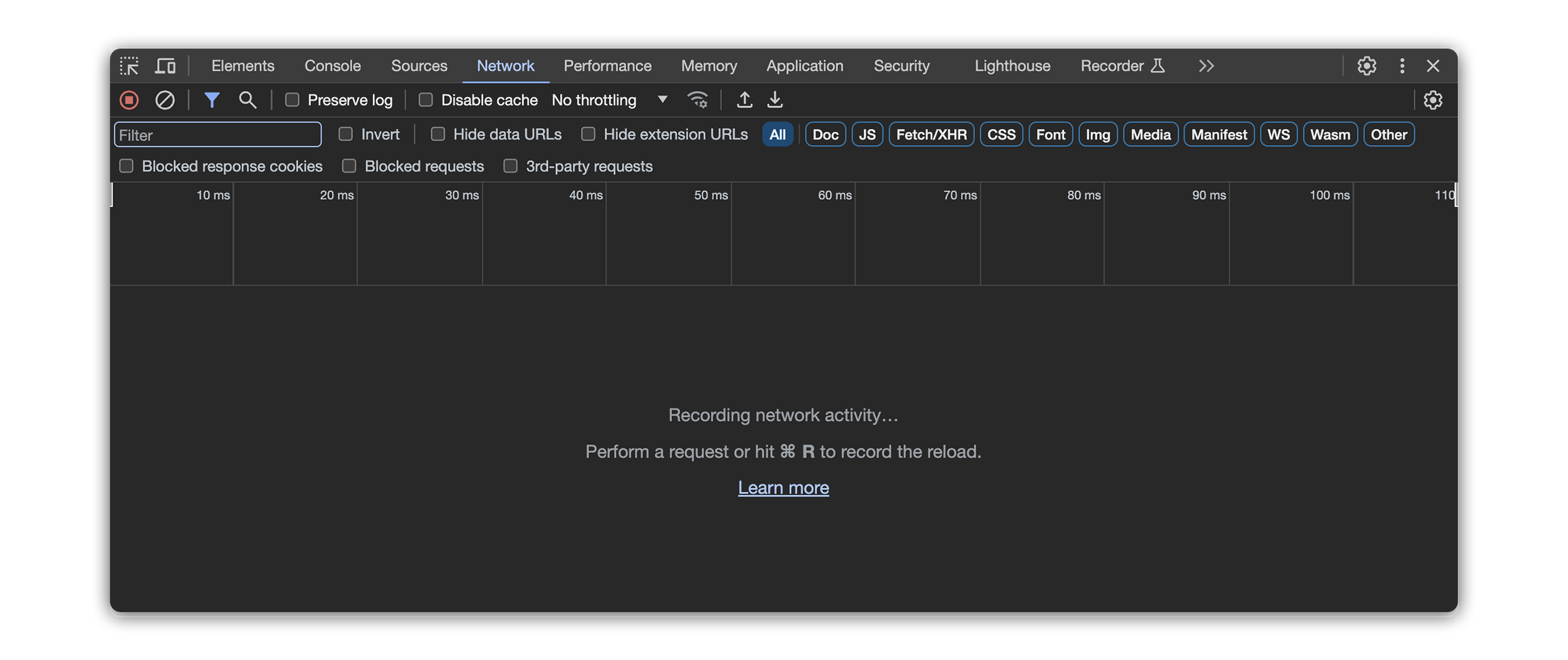The width and height of the screenshot is (1568, 660).
Task: Open the network search magnifier
Action: pyautogui.click(x=248, y=101)
